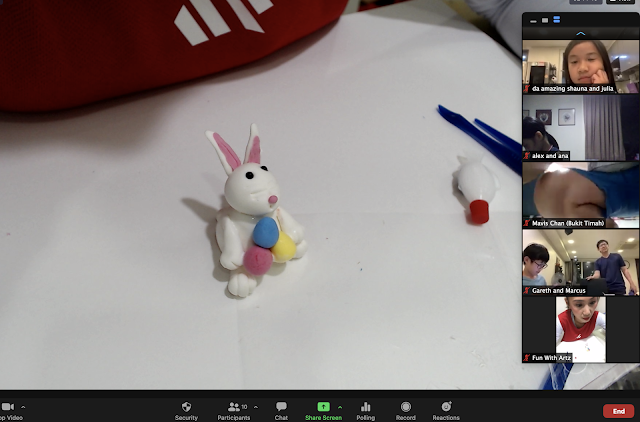This screenshot has width=640, height=422.
Task: Open the Security shield menu
Action: click(186, 410)
